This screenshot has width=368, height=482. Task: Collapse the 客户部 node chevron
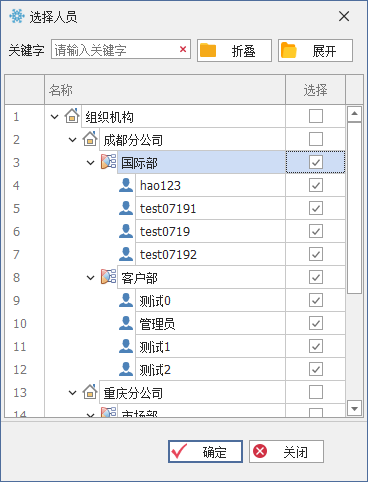click(90, 278)
